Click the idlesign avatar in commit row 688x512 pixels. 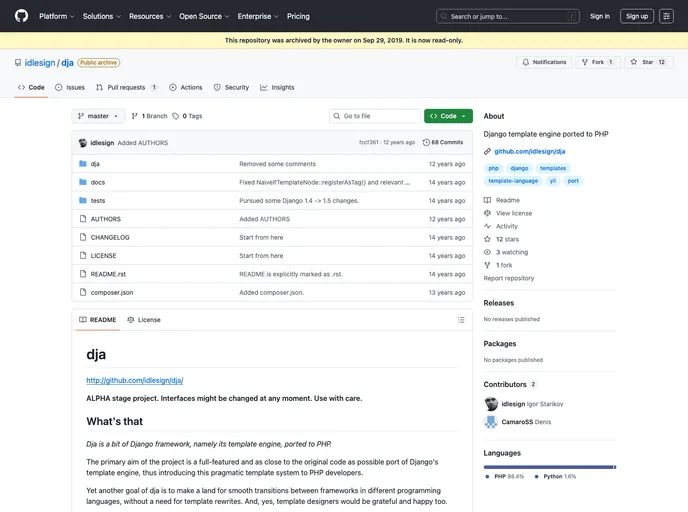(82, 143)
